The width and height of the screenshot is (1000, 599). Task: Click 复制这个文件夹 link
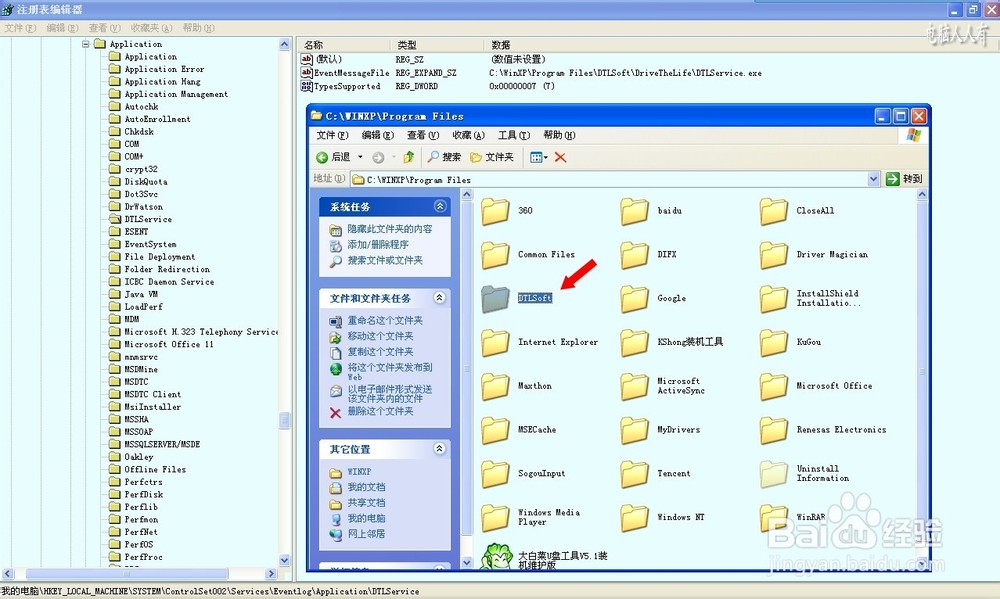point(380,351)
